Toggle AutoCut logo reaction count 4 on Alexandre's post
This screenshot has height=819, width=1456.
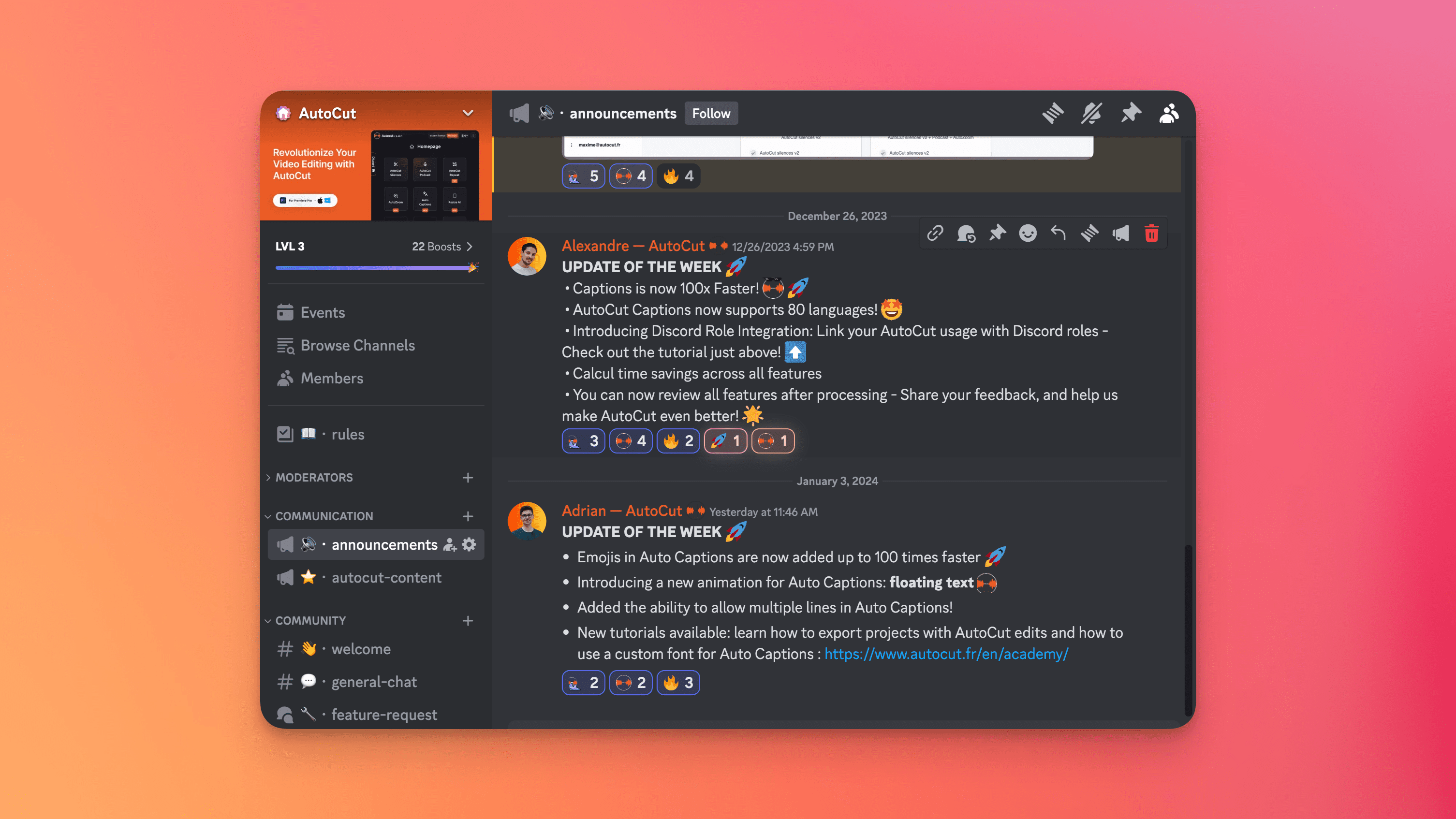[x=631, y=441]
